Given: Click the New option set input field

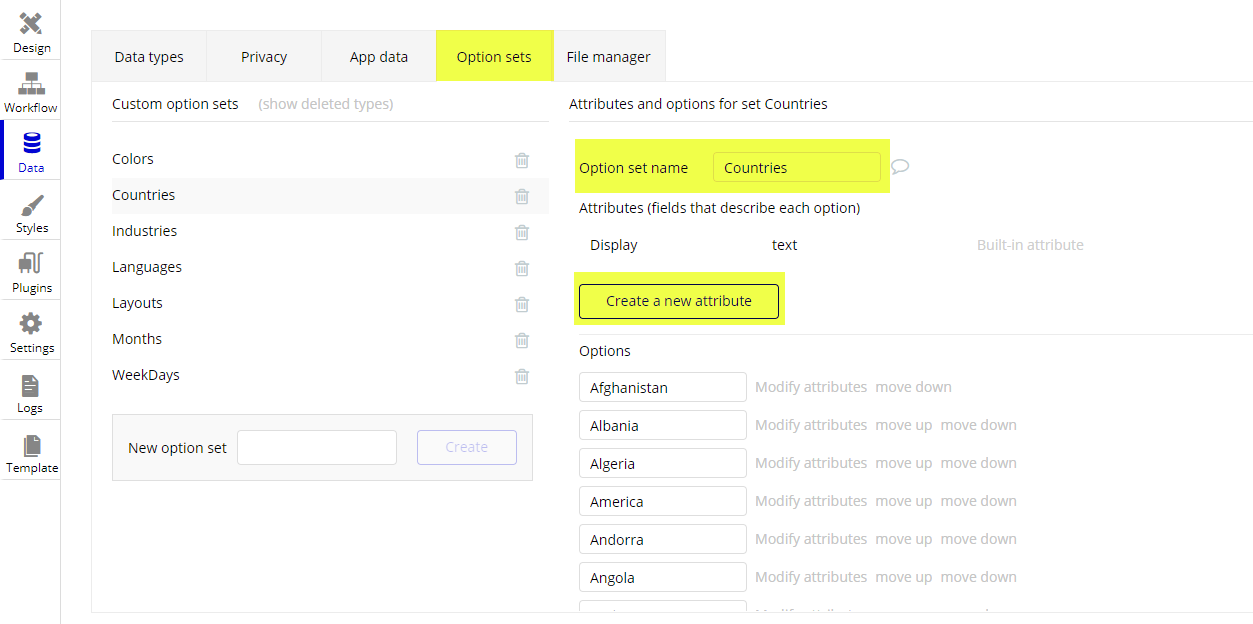Looking at the screenshot, I should pyautogui.click(x=316, y=447).
